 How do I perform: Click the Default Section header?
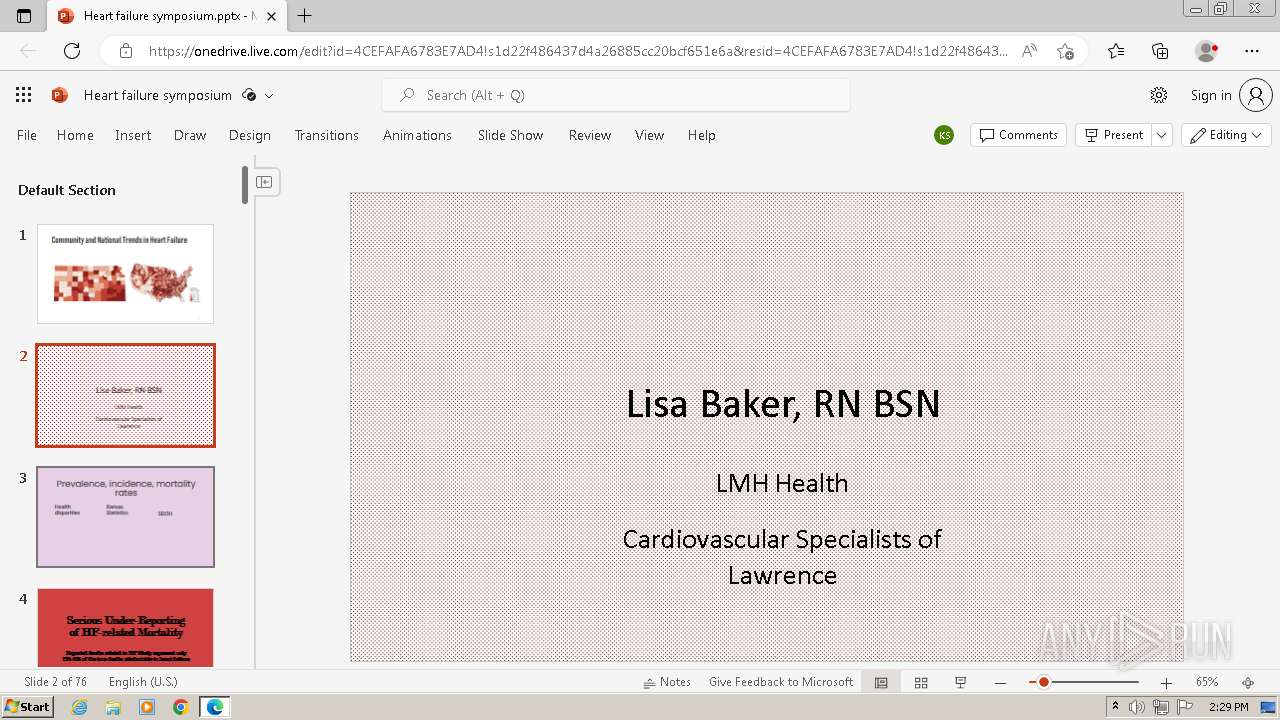pos(67,190)
